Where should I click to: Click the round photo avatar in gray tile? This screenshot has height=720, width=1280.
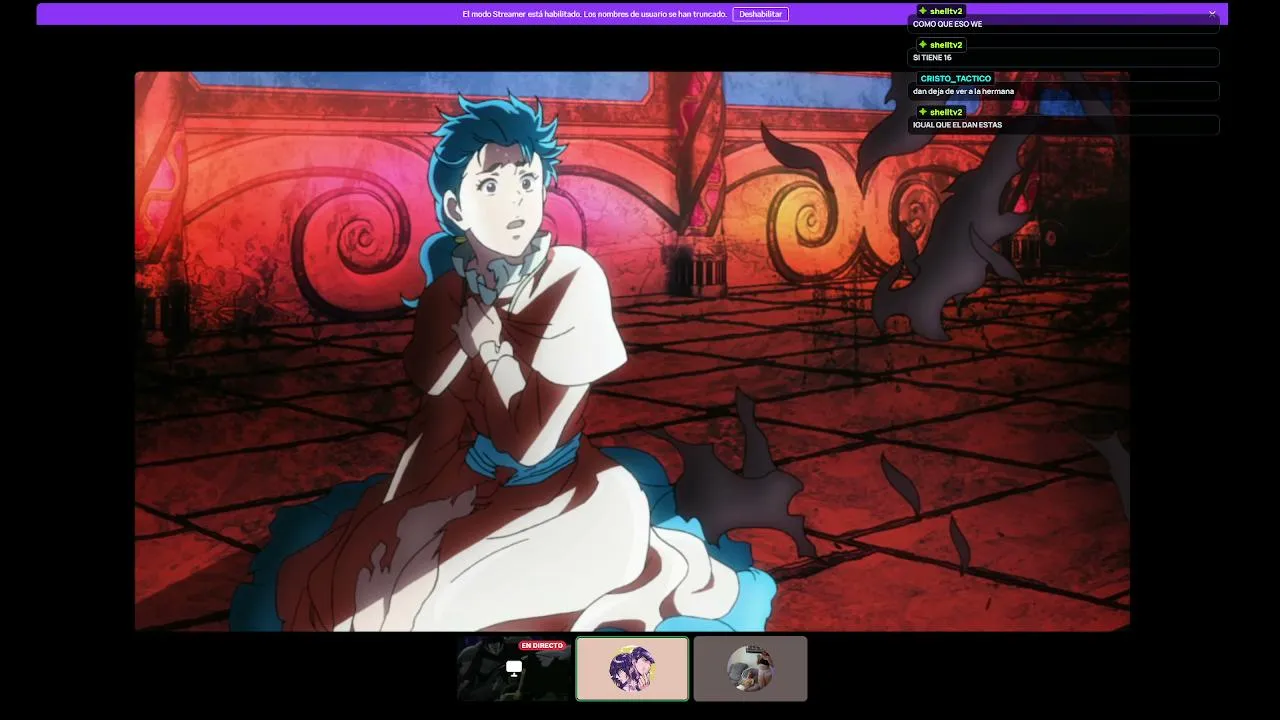pyautogui.click(x=750, y=669)
